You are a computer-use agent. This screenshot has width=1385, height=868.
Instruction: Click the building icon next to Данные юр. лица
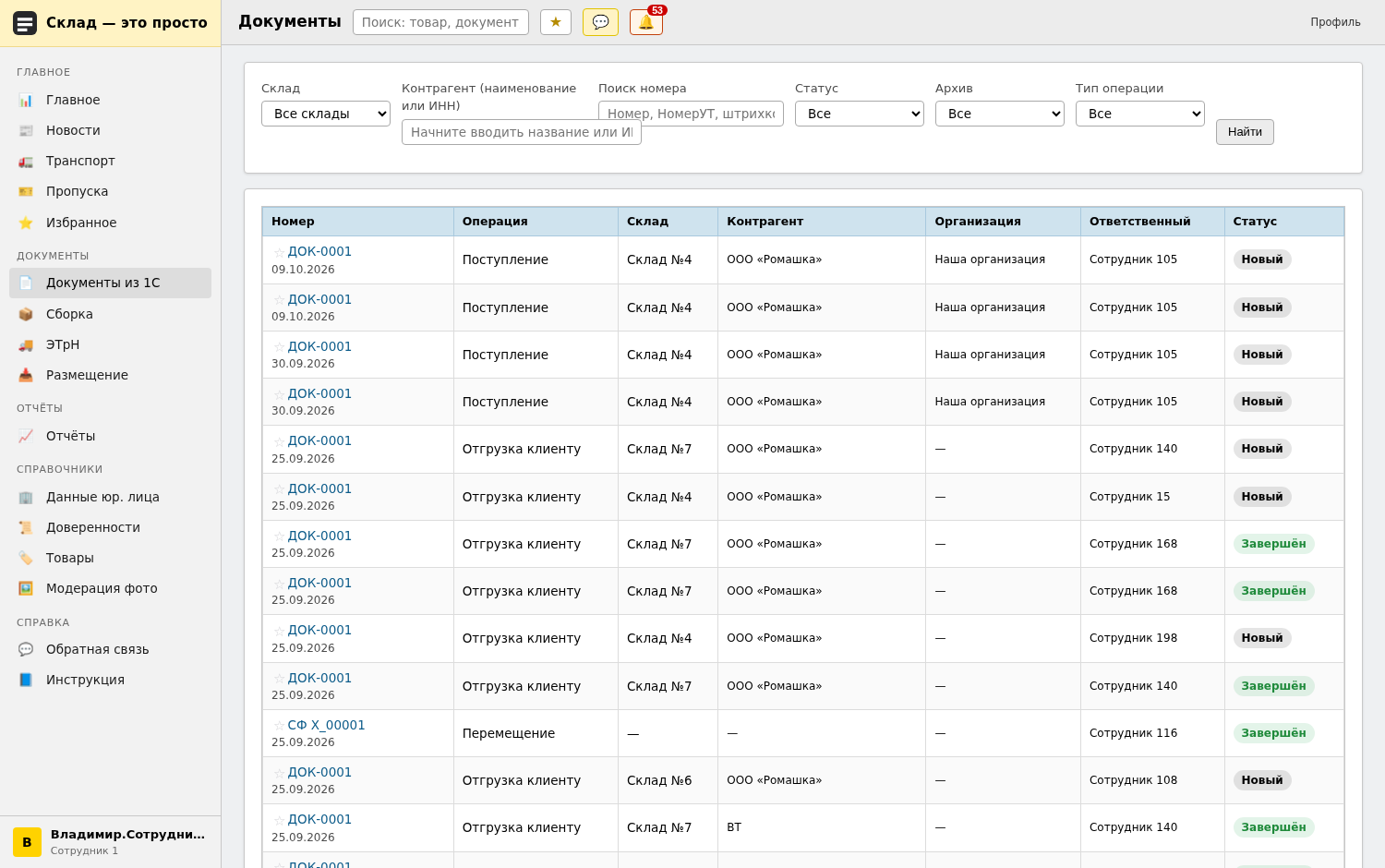coord(26,497)
